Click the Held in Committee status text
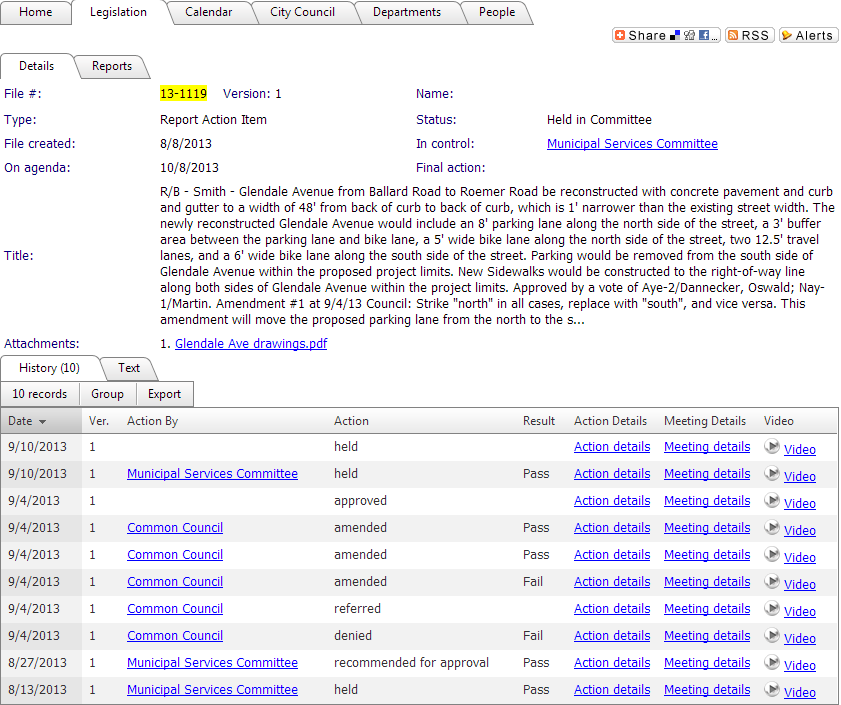This screenshot has width=841, height=705. pos(599,120)
